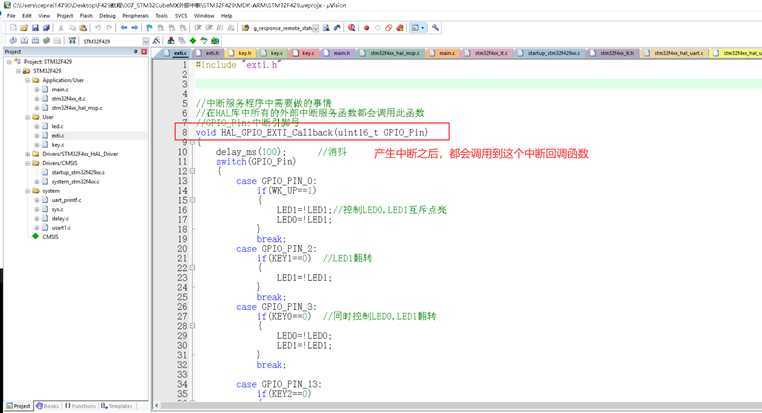The width and height of the screenshot is (762, 413).
Task: Insert a breakpoint using the red dot icon
Action: 366,28
